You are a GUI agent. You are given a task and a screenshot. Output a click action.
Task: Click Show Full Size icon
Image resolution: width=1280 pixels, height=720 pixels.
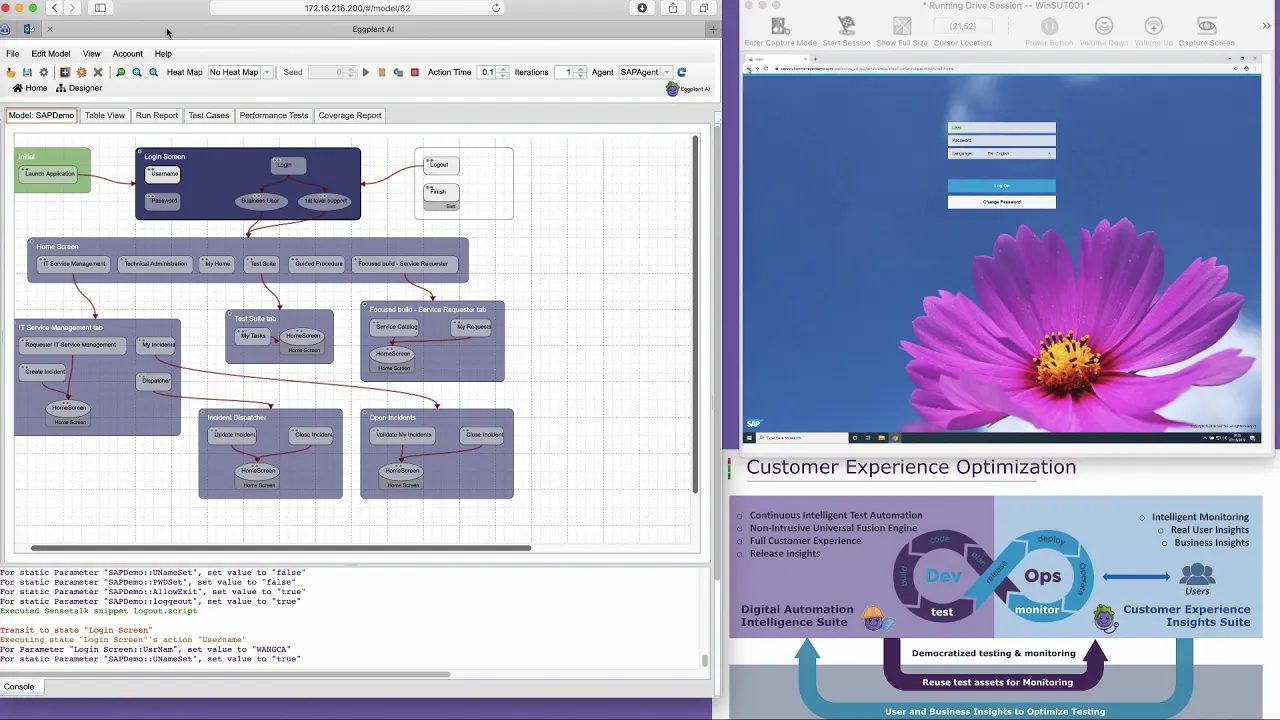click(903, 27)
